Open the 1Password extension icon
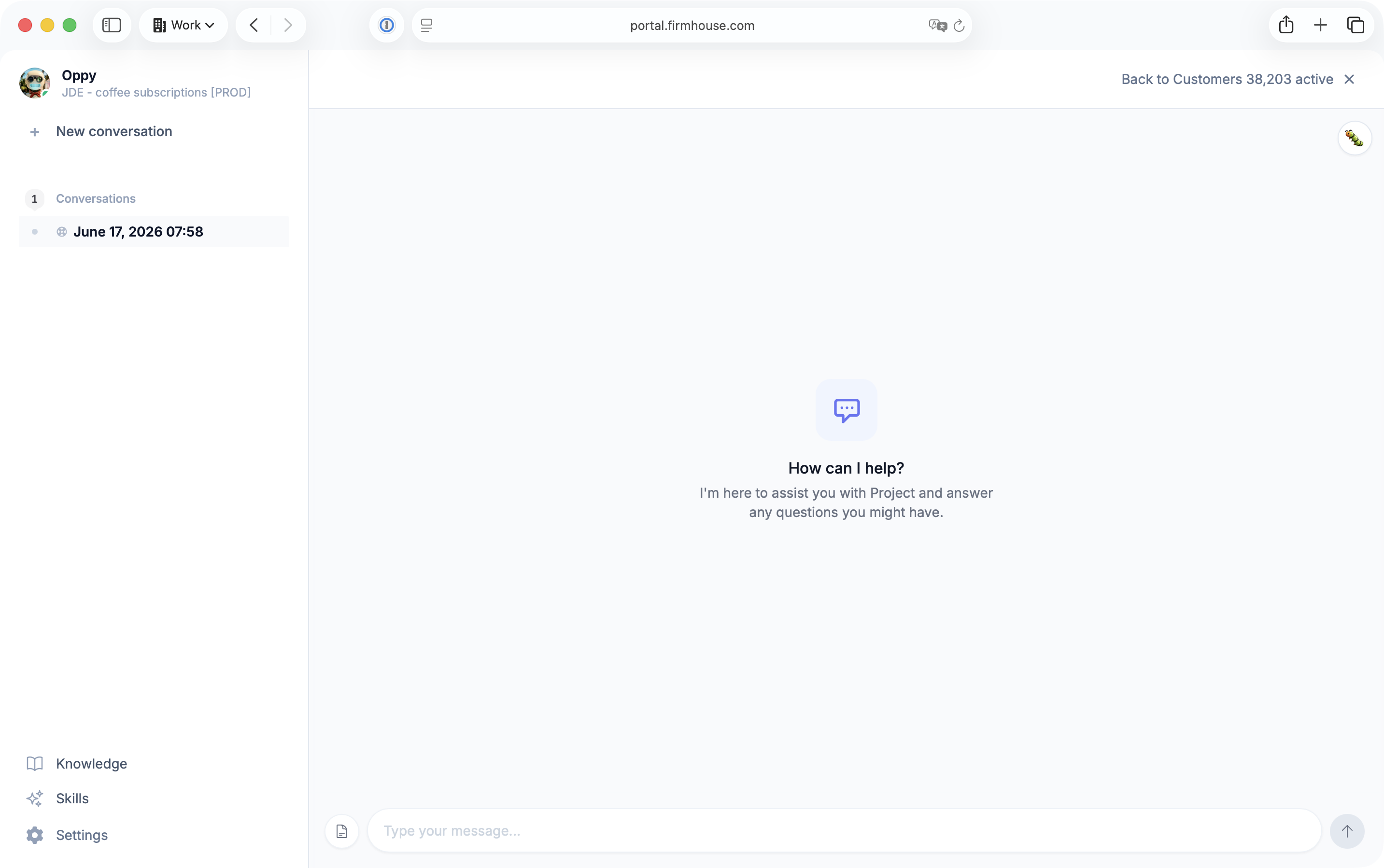 click(x=386, y=25)
